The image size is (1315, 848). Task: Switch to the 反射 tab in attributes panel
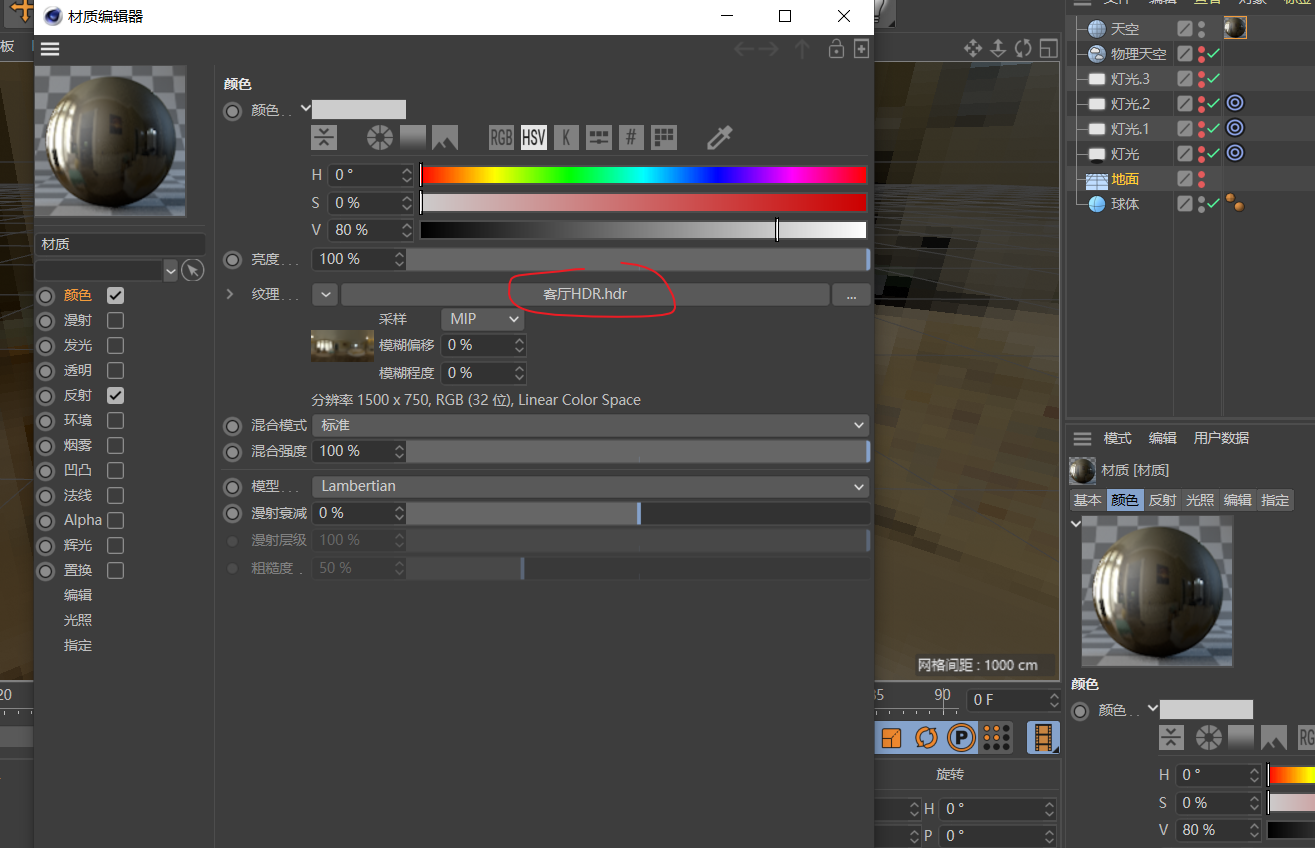pos(1162,500)
